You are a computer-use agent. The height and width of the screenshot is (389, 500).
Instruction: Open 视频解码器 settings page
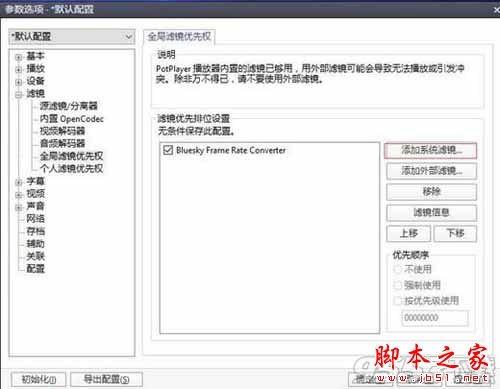[62, 131]
